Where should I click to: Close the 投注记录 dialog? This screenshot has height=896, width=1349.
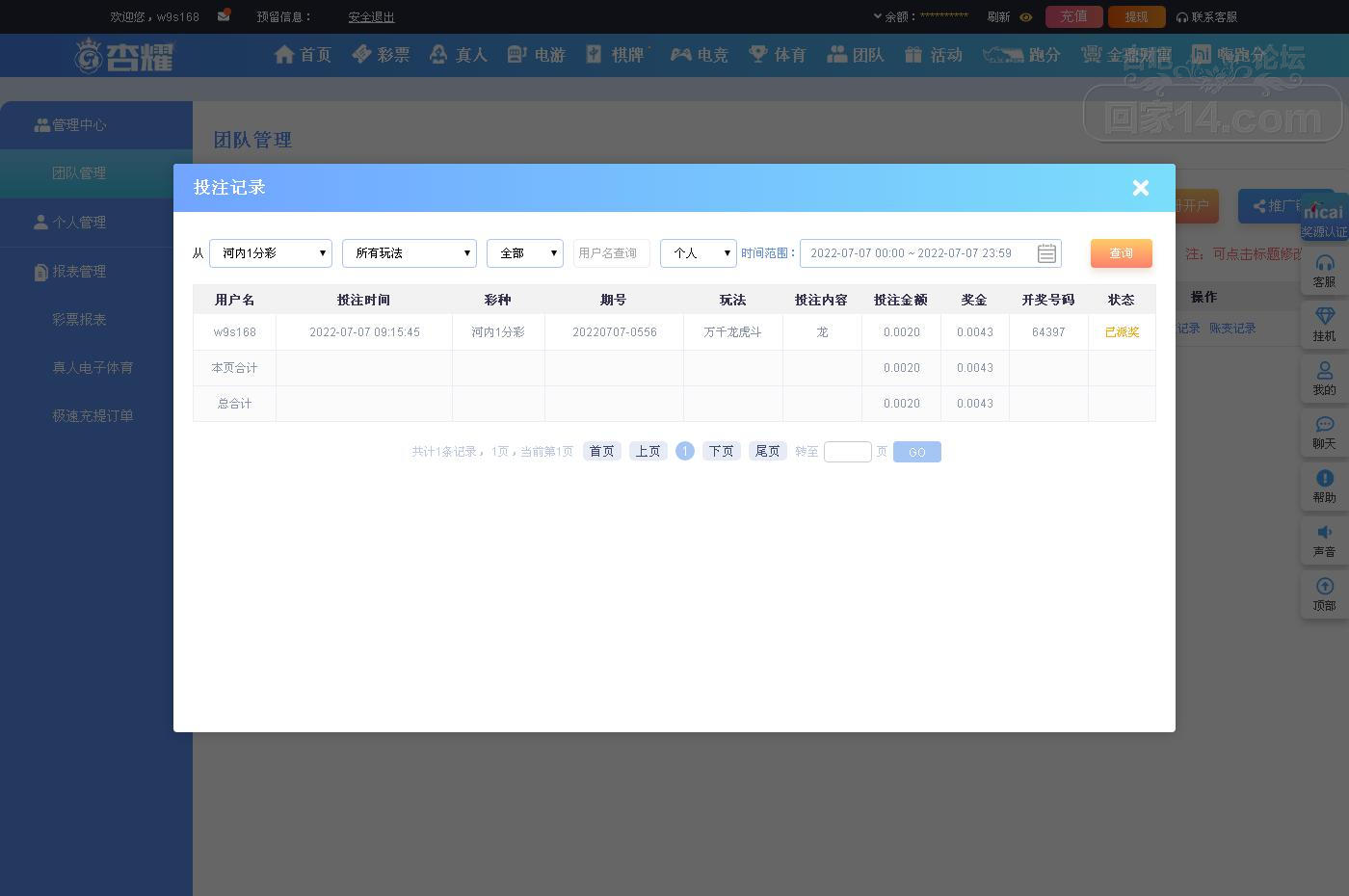pos(1141,188)
